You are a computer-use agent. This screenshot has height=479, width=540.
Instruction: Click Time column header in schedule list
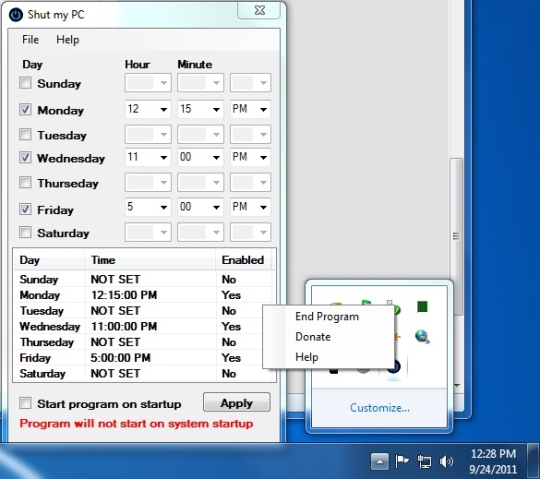(x=150, y=260)
